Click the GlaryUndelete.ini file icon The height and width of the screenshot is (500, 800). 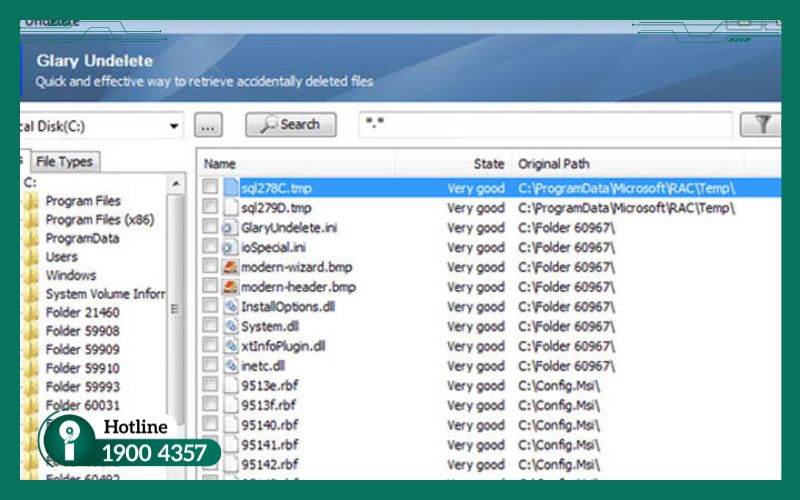231,228
